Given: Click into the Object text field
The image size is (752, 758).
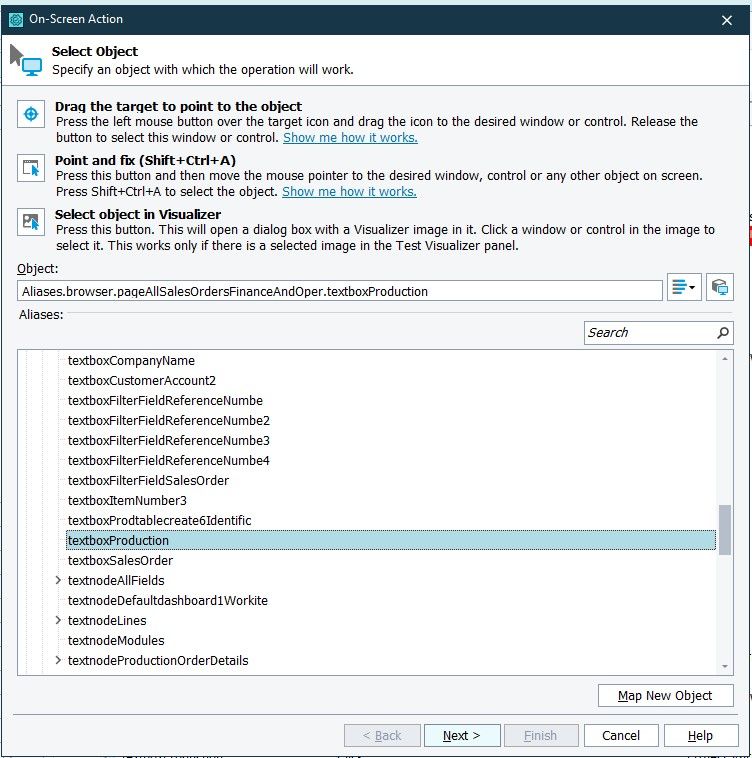Looking at the screenshot, I should coord(340,291).
